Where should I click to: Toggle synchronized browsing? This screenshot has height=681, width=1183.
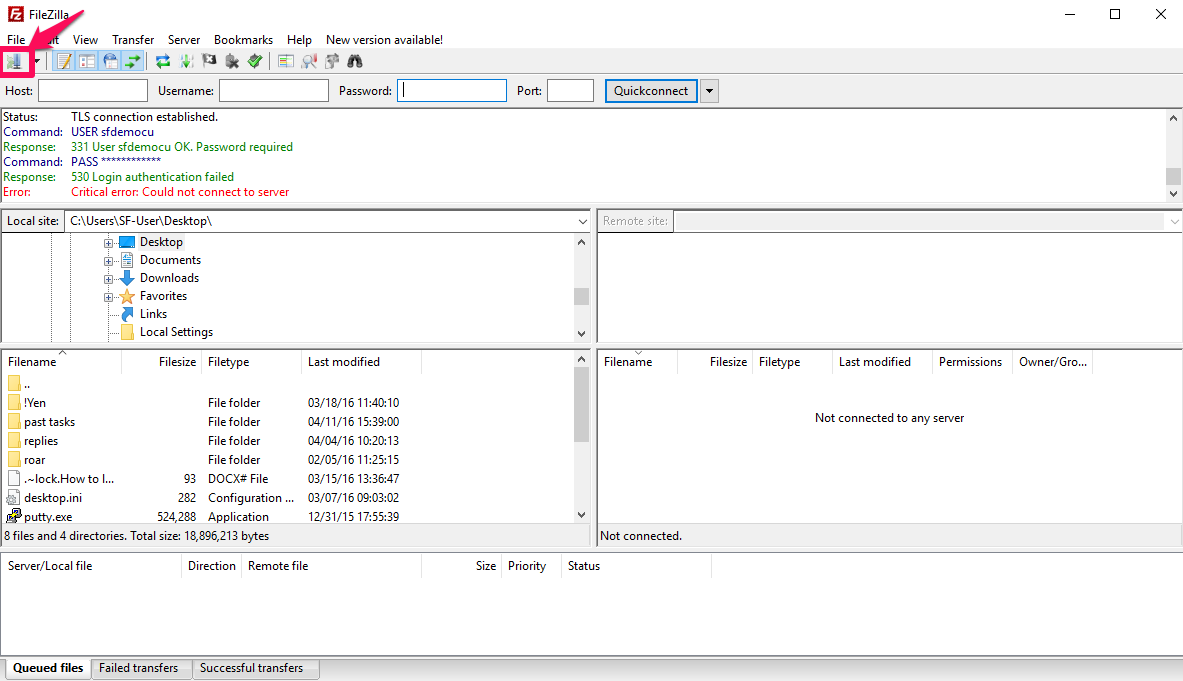pyautogui.click(x=332, y=61)
